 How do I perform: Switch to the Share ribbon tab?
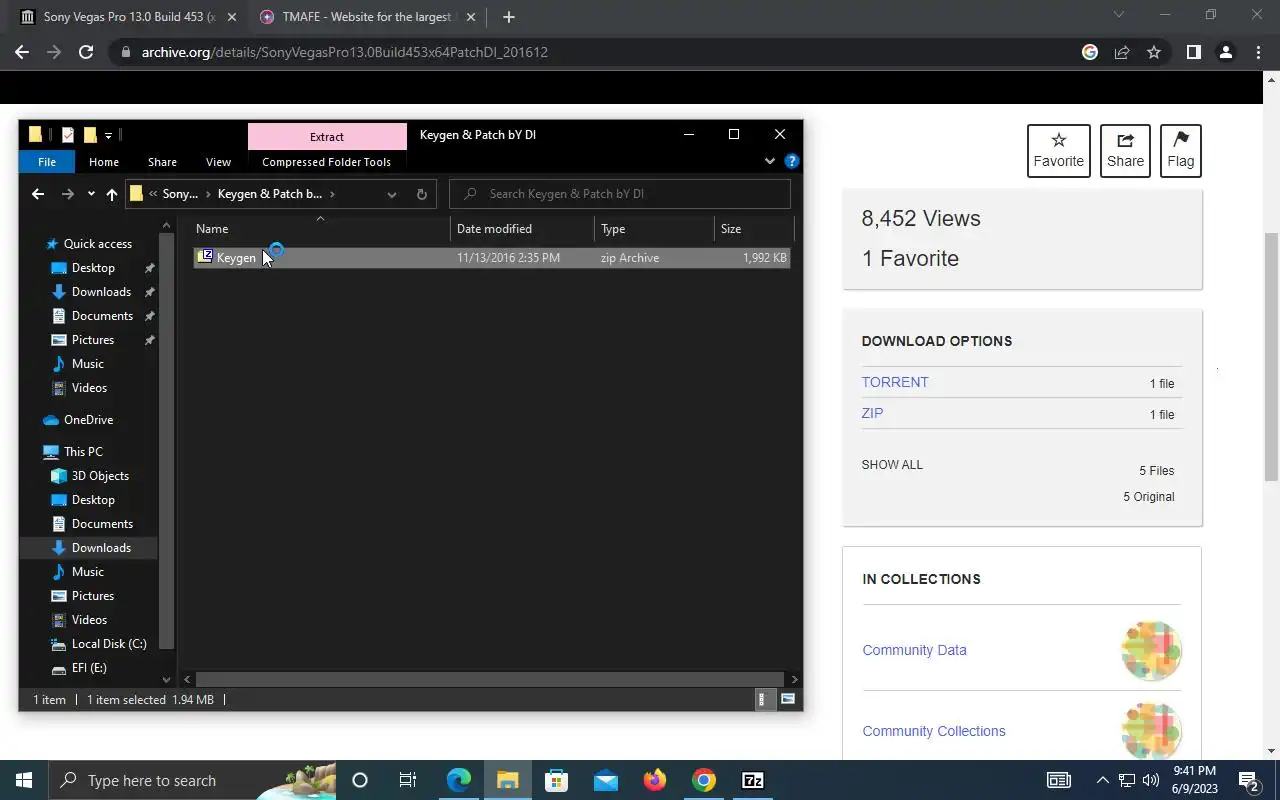(x=162, y=162)
